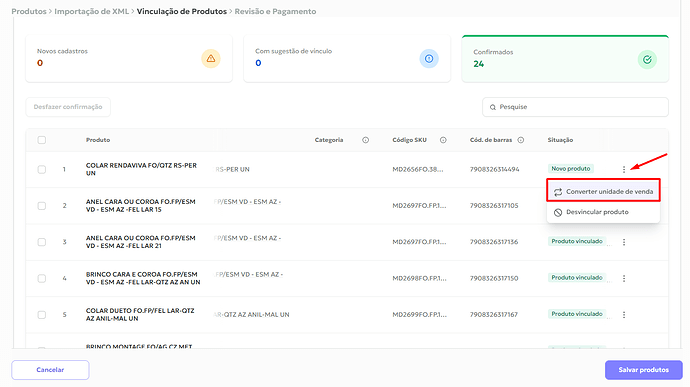Click the Cancelar button
This screenshot has width=690, height=387.
coord(50,370)
